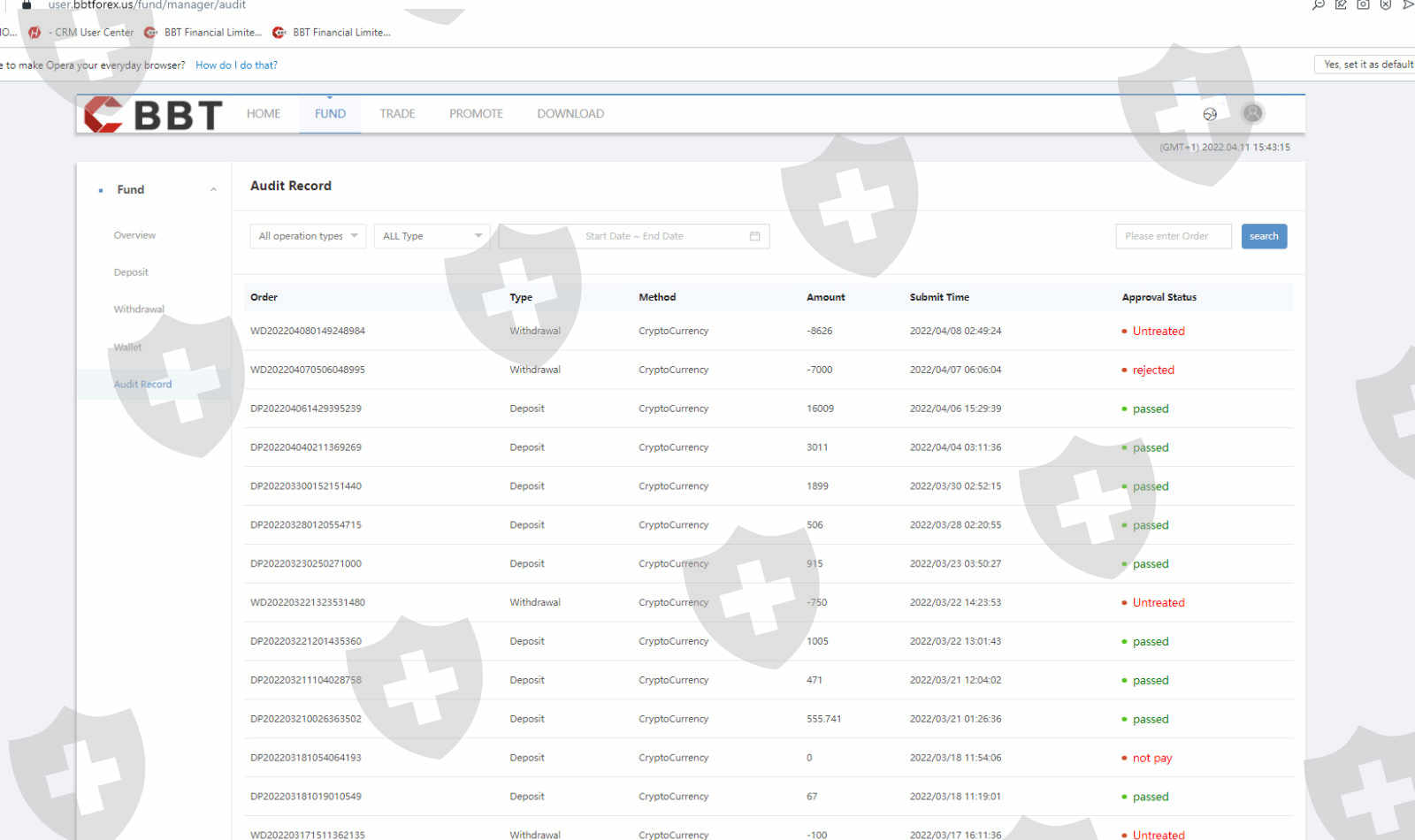Open the language globe icon
Image resolution: width=1415 pixels, height=840 pixels.
[1210, 114]
